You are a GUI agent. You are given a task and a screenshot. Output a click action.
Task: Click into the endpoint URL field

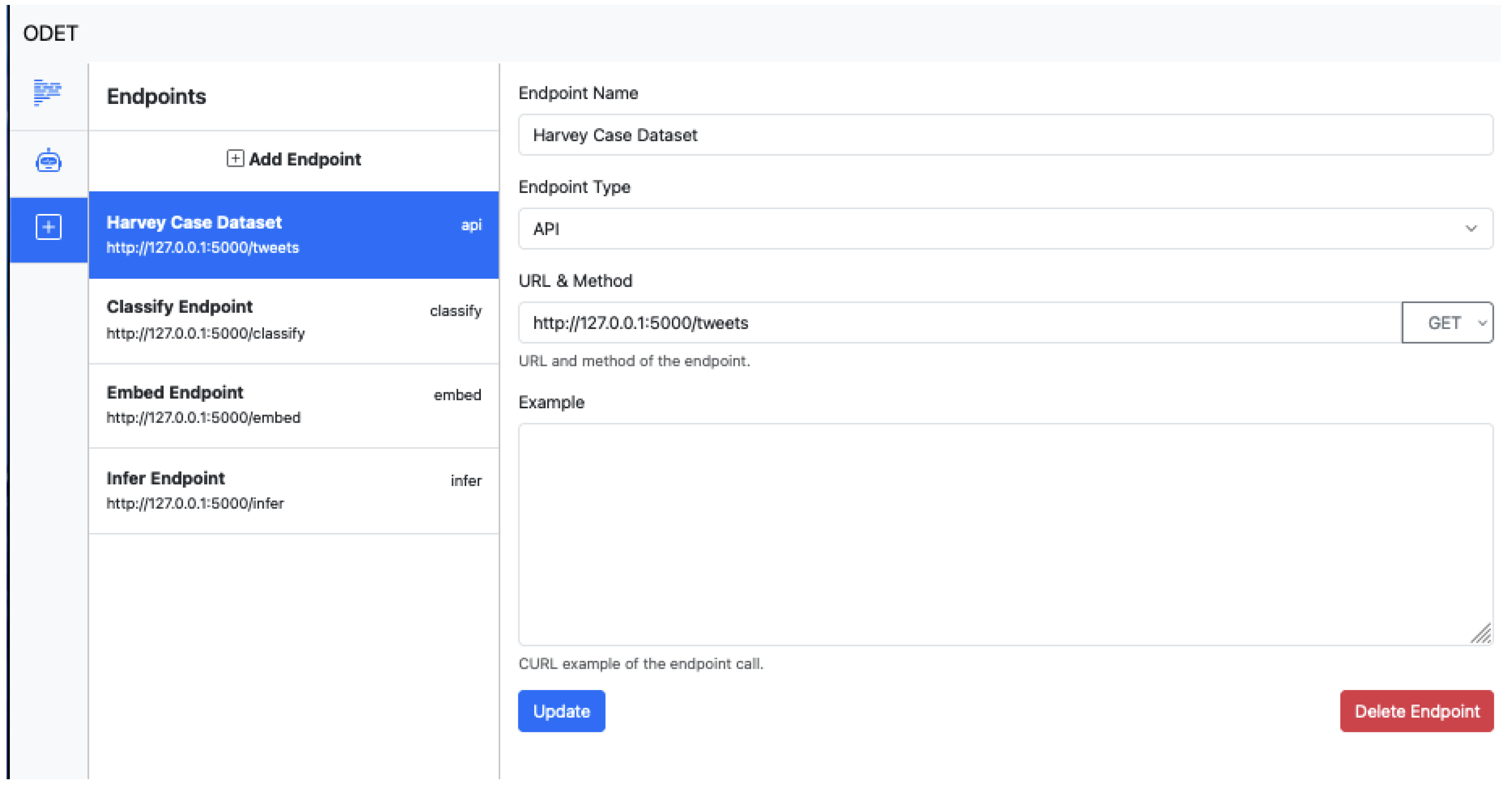point(959,322)
